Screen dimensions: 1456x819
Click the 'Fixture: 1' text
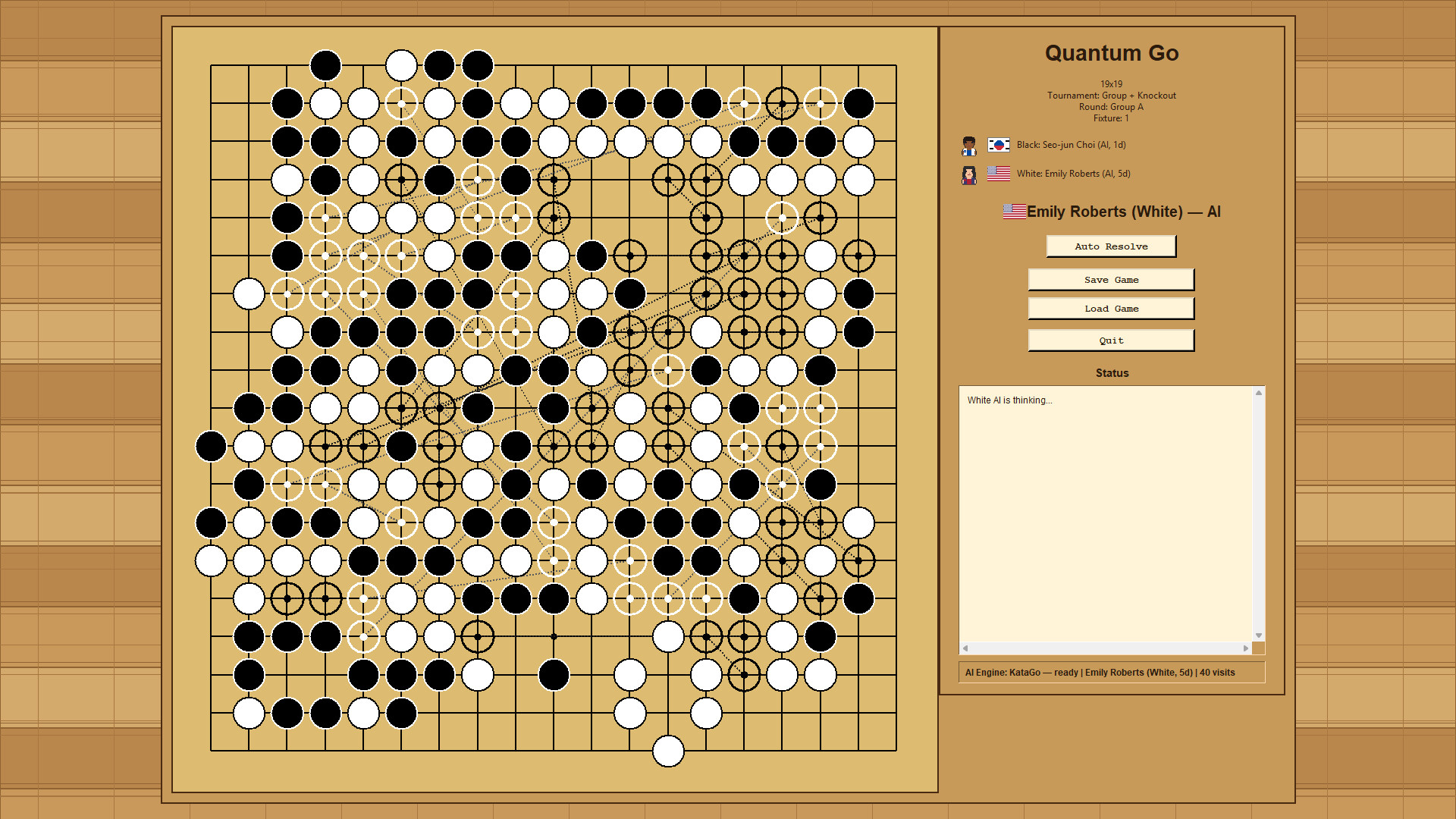[x=1111, y=118]
